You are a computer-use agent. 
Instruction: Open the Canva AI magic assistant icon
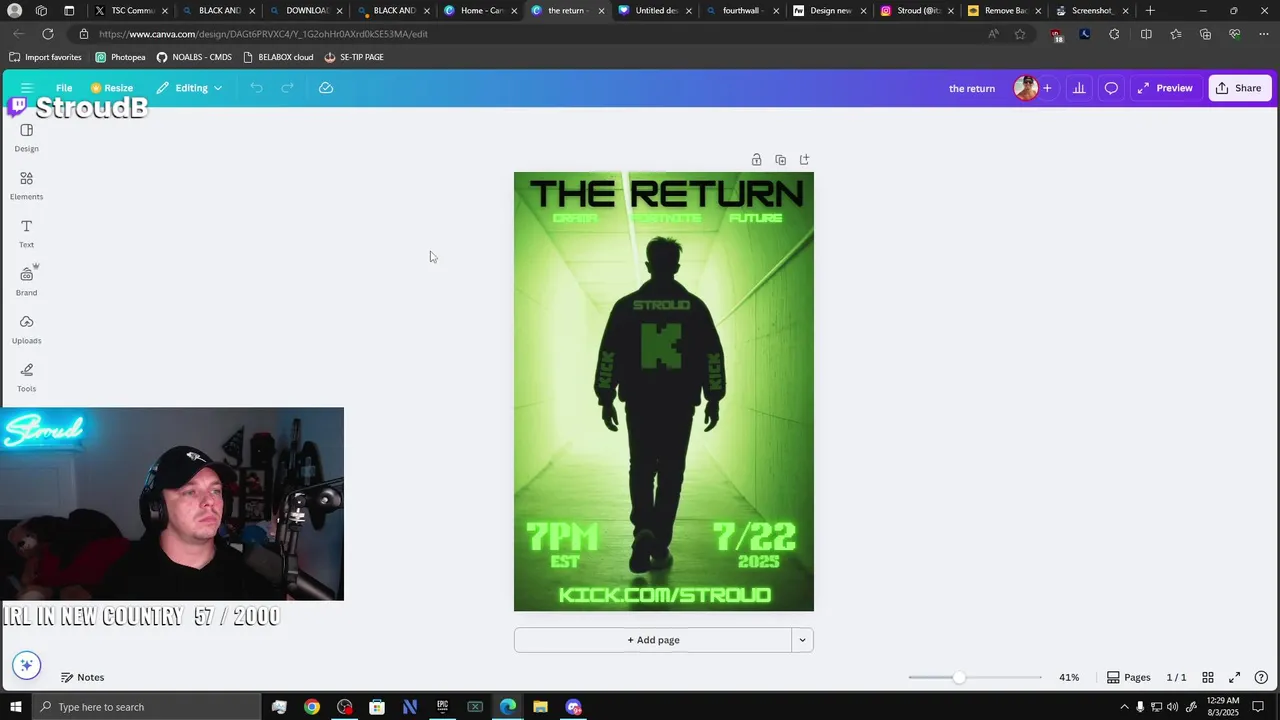[x=27, y=665]
